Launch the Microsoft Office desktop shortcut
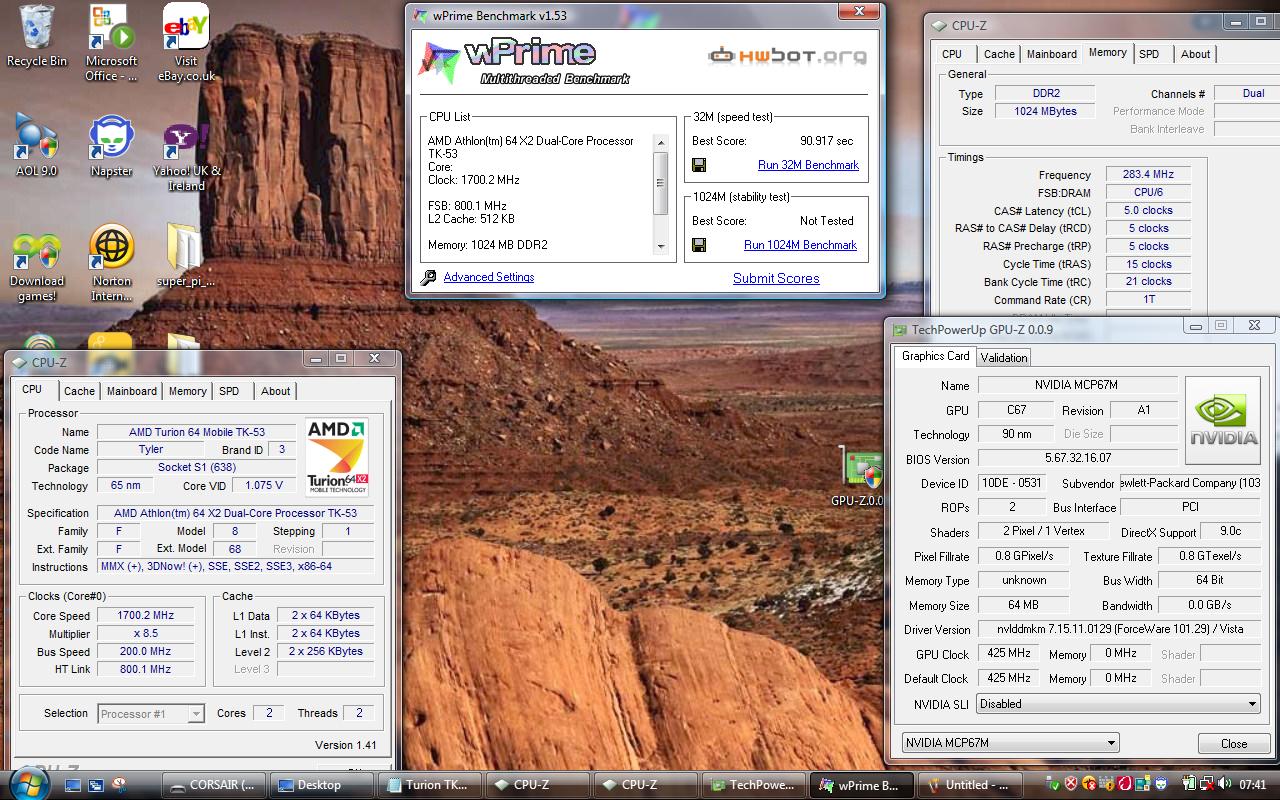Viewport: 1280px width, 800px height. [111, 43]
